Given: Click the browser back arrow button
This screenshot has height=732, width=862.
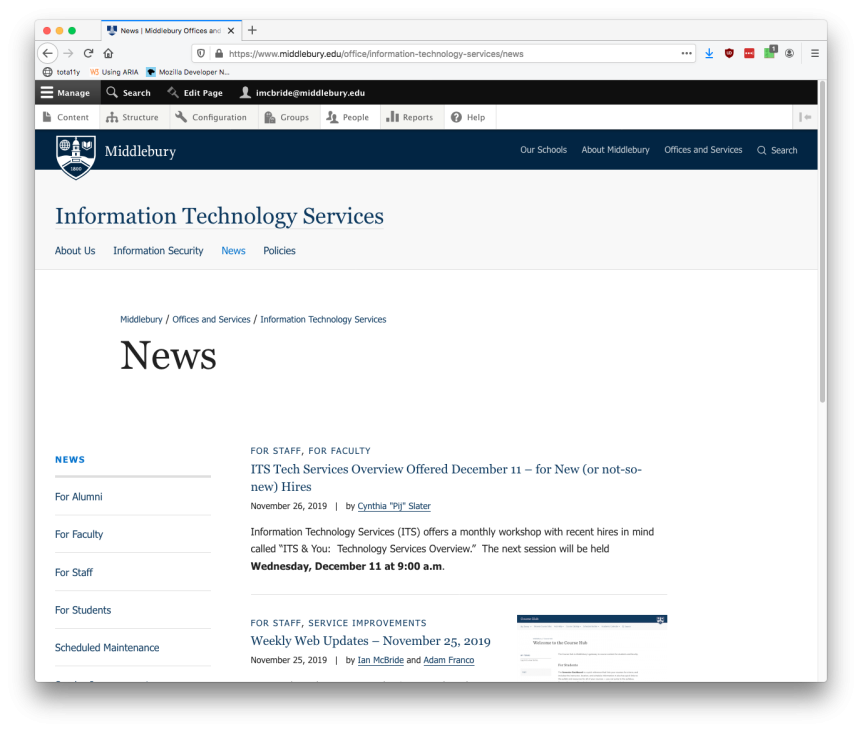Looking at the screenshot, I should (48, 53).
